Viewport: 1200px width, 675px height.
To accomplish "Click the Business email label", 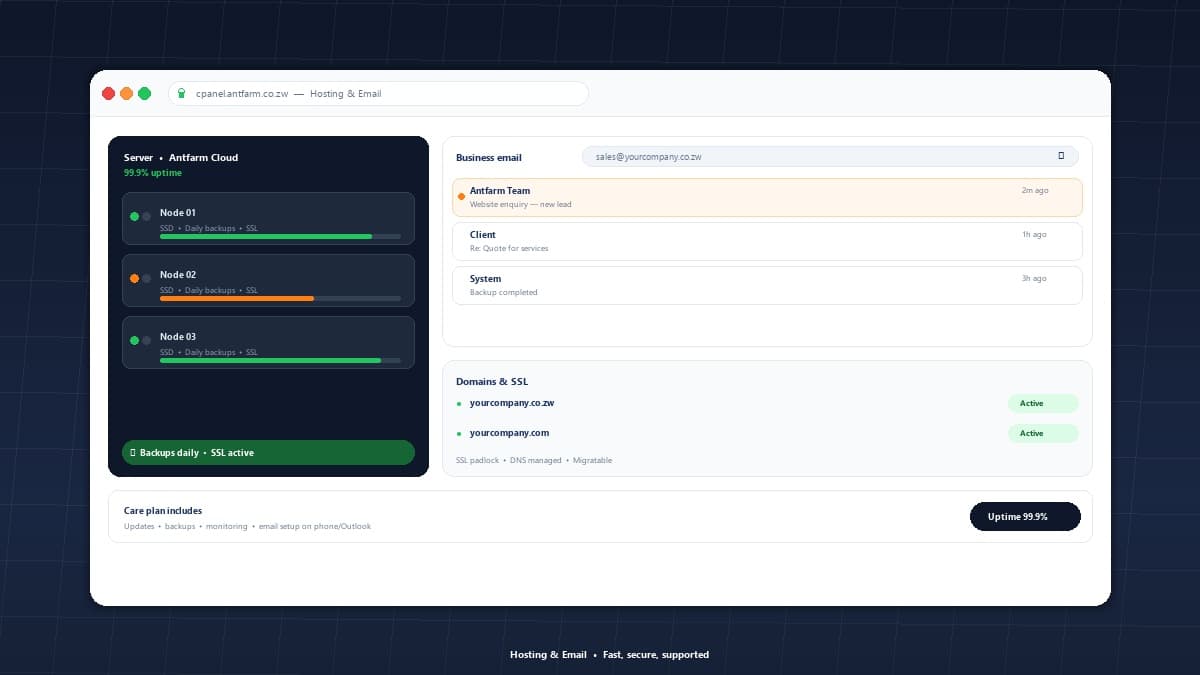I will coord(489,158).
